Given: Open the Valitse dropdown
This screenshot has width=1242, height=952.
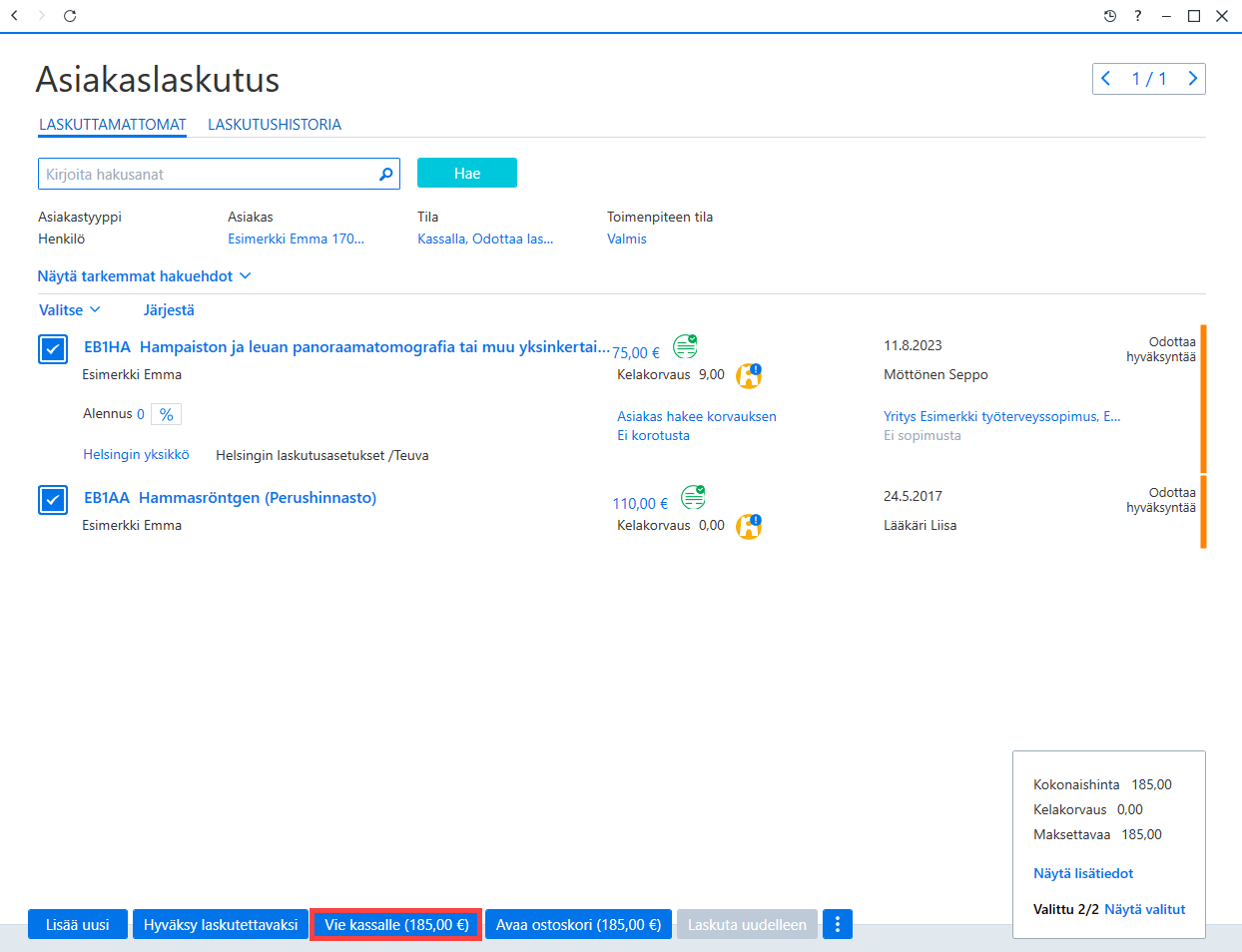Looking at the screenshot, I should [70, 310].
